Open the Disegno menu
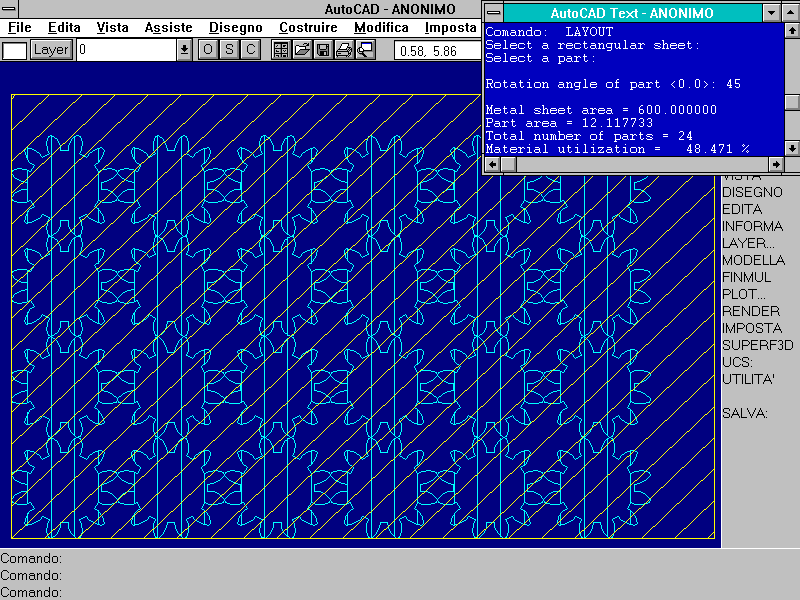This screenshot has width=800, height=600. (236, 28)
